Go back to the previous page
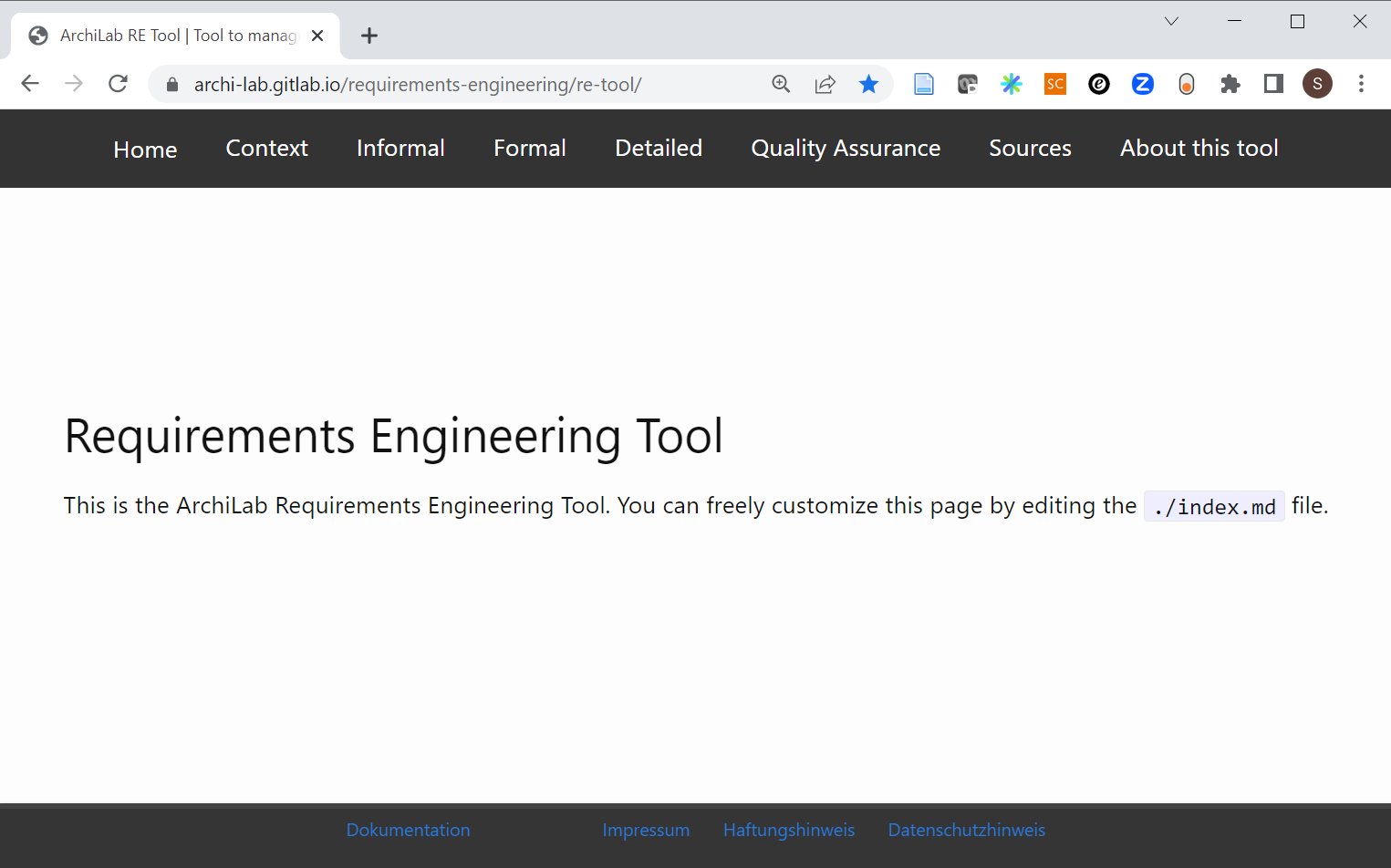Viewport: 1391px width, 868px height. [30, 84]
